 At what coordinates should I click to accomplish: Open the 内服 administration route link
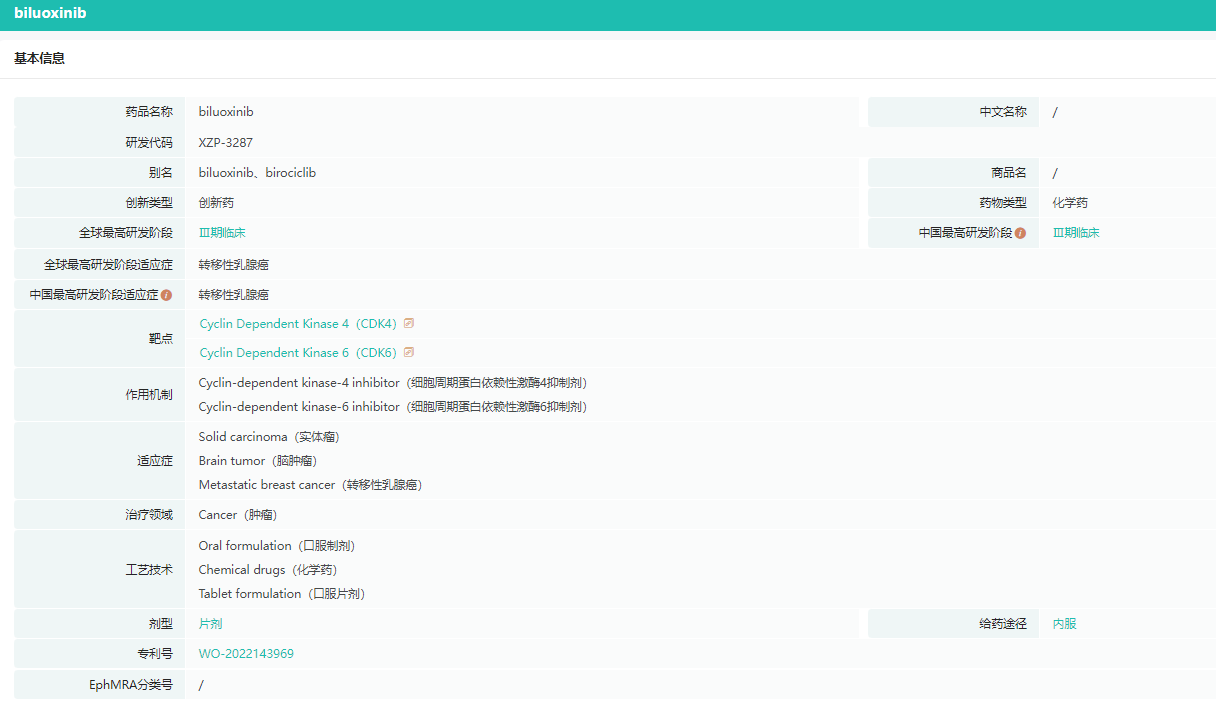coord(1064,624)
